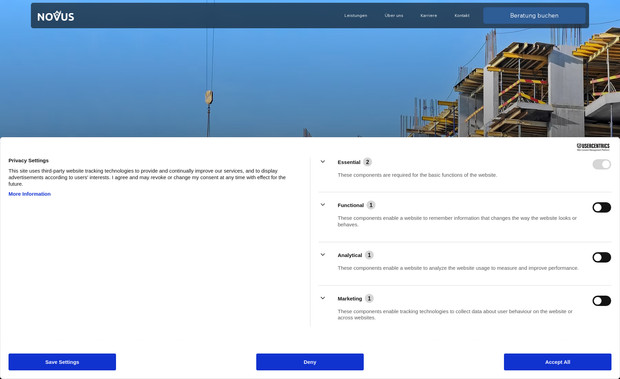Expand the Marketing category chevron
This screenshot has height=379, width=620.
coord(323,298)
